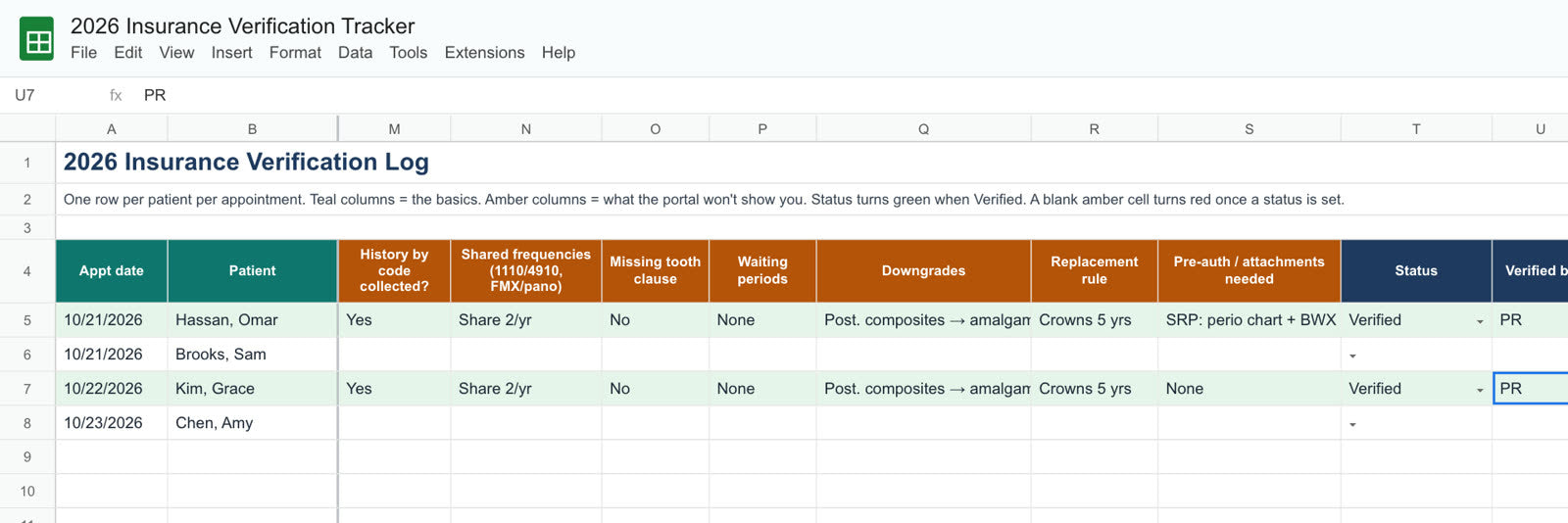Open Status dropdown for Hassan, Omar row
The image size is (1568, 523).
click(x=1480, y=321)
